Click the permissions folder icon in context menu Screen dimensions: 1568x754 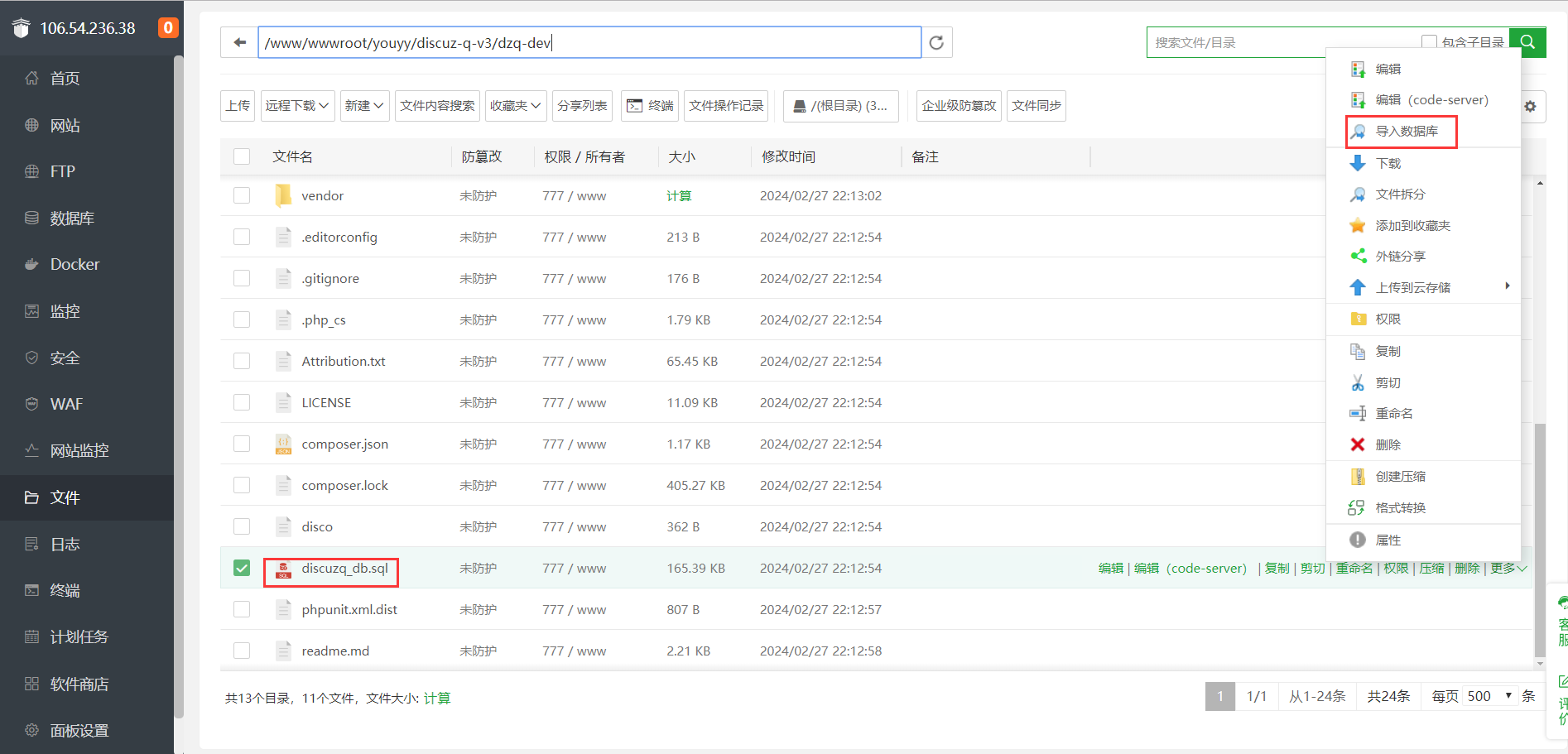click(x=1358, y=319)
